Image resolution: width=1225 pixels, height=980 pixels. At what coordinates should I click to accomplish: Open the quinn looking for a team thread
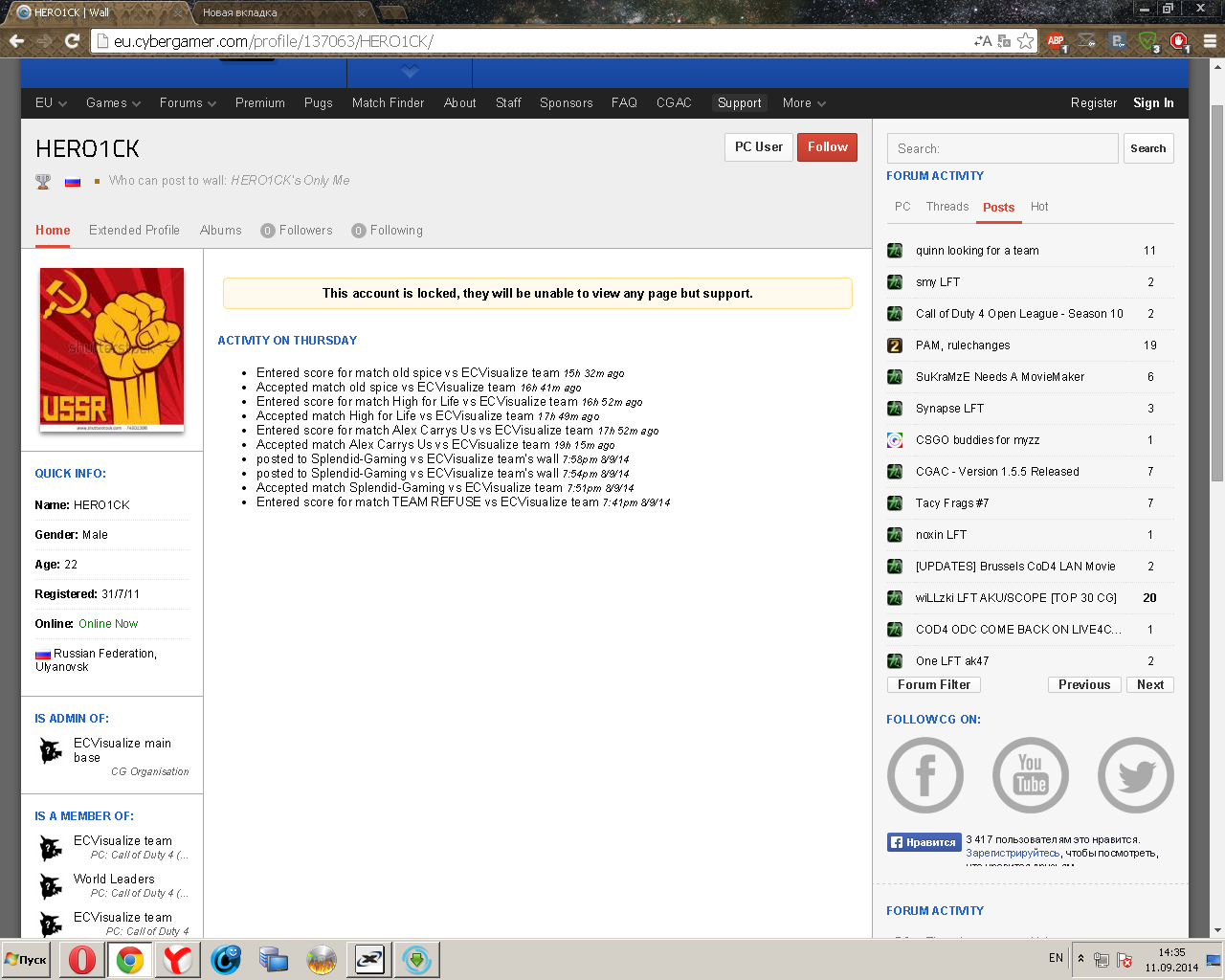977,251
